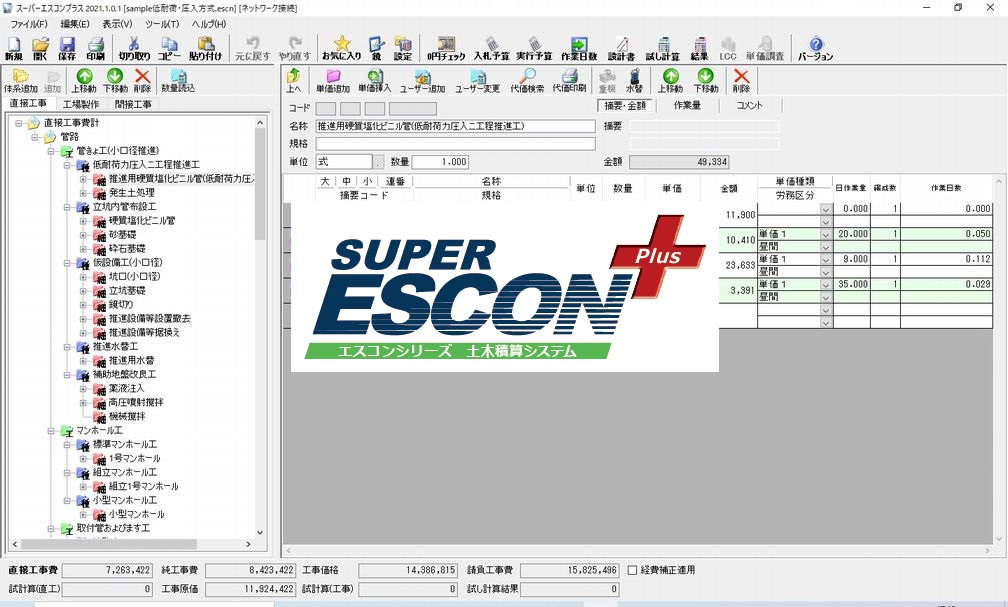The image size is (1008, 607).
Task: Open the 表示(V) menu
Action: click(117, 24)
